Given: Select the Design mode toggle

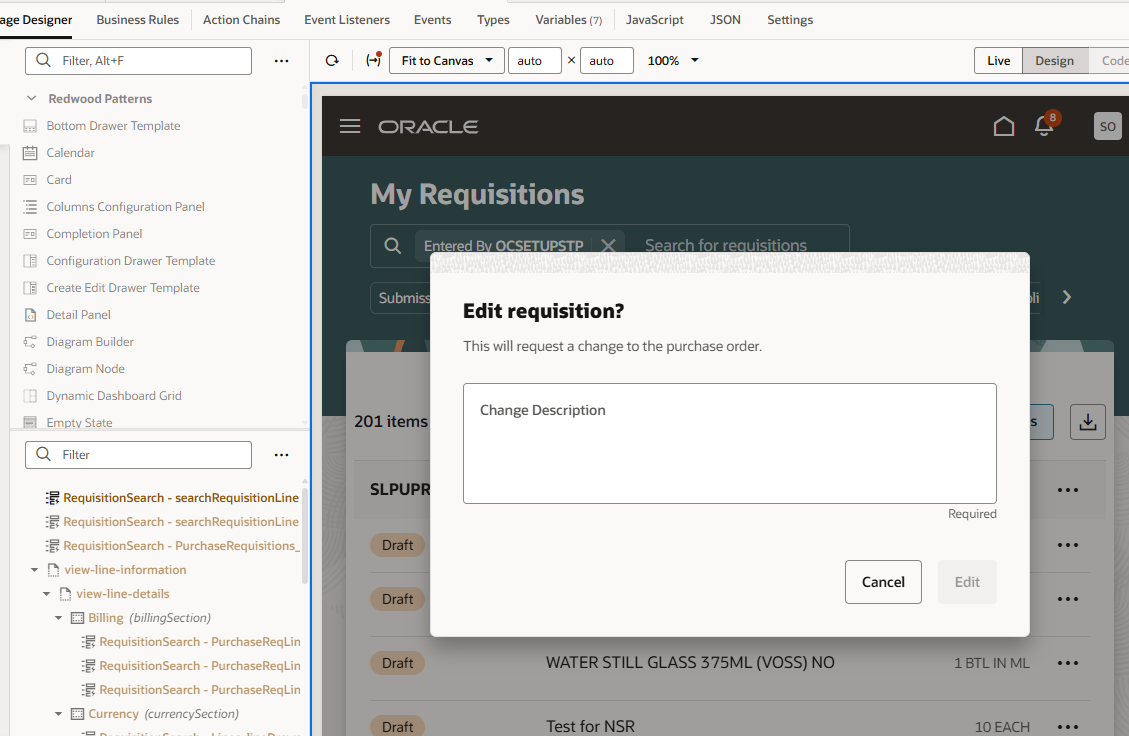Looking at the screenshot, I should tap(1054, 60).
